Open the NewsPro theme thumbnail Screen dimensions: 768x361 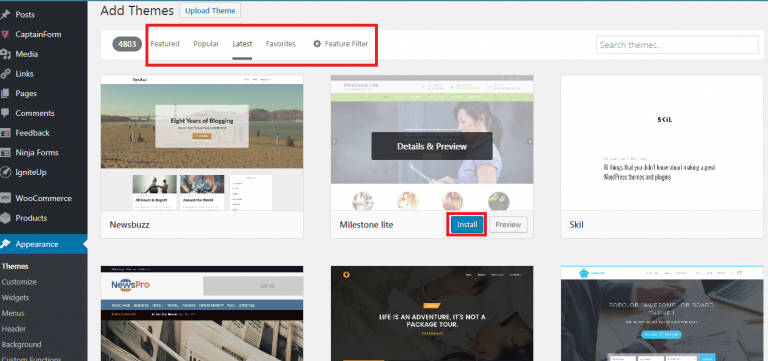pos(202,313)
